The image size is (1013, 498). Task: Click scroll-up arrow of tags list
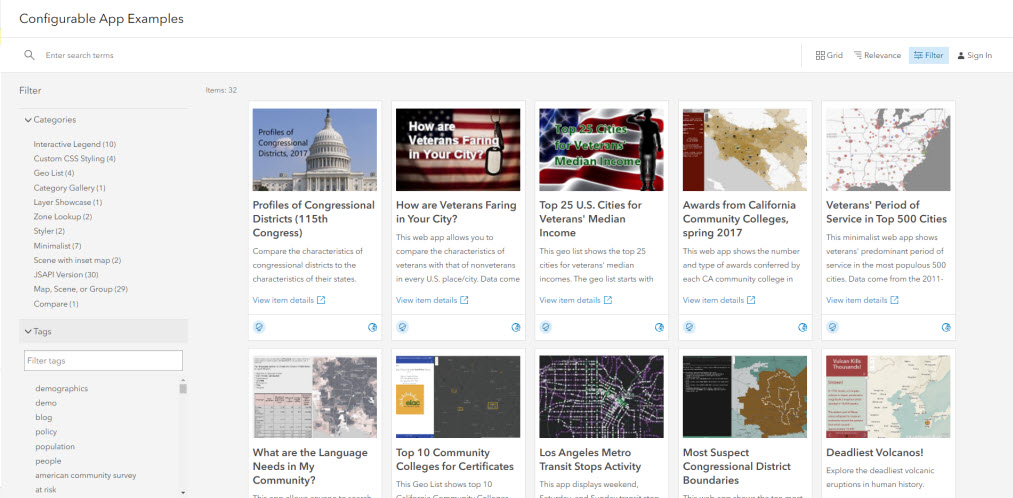tap(183, 380)
